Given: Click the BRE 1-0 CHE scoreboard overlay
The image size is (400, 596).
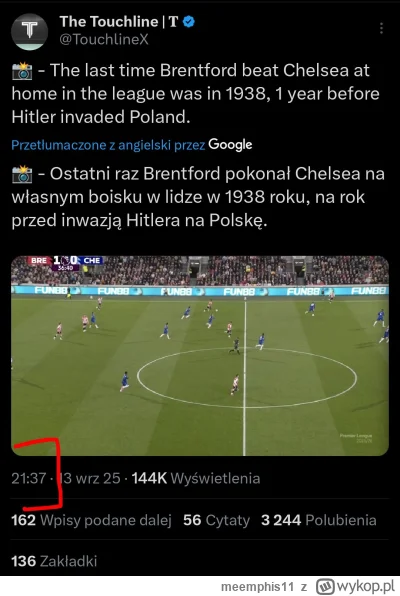Looking at the screenshot, I should pyautogui.click(x=65, y=263).
